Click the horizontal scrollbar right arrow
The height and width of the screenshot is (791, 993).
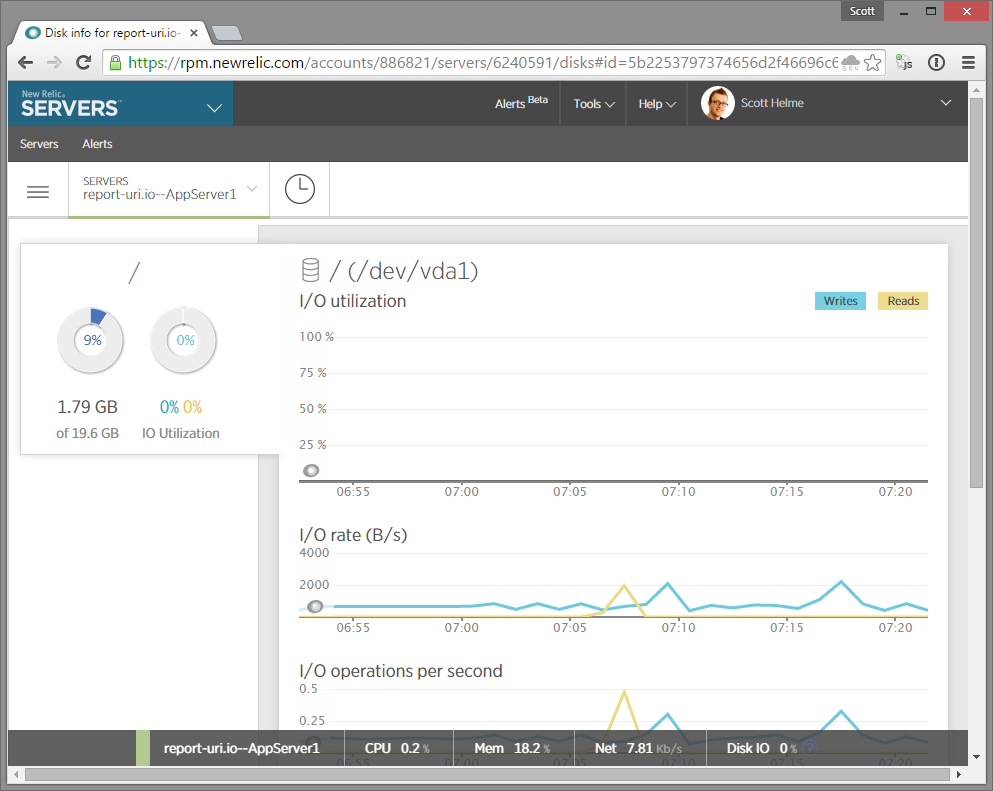pyautogui.click(x=958, y=774)
